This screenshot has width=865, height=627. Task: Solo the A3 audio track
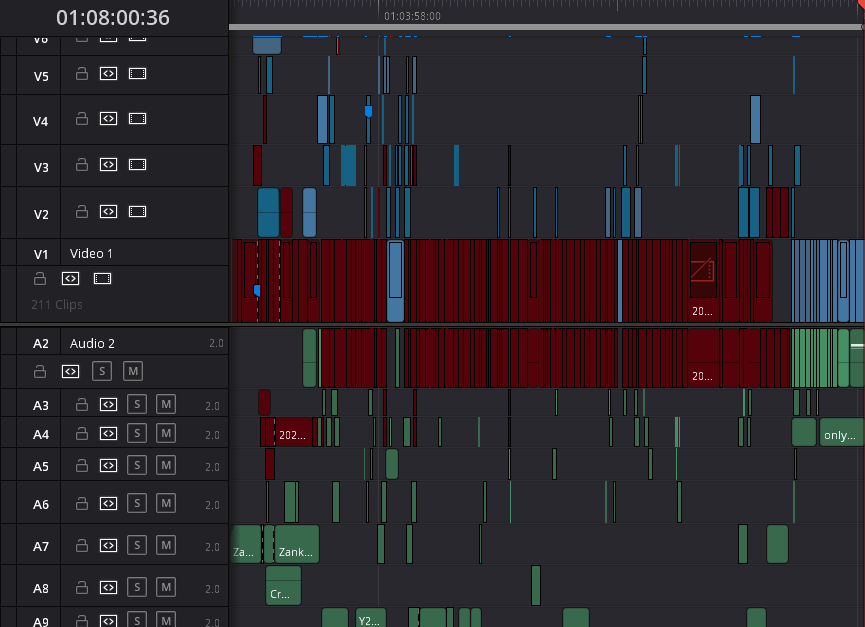(x=137, y=405)
